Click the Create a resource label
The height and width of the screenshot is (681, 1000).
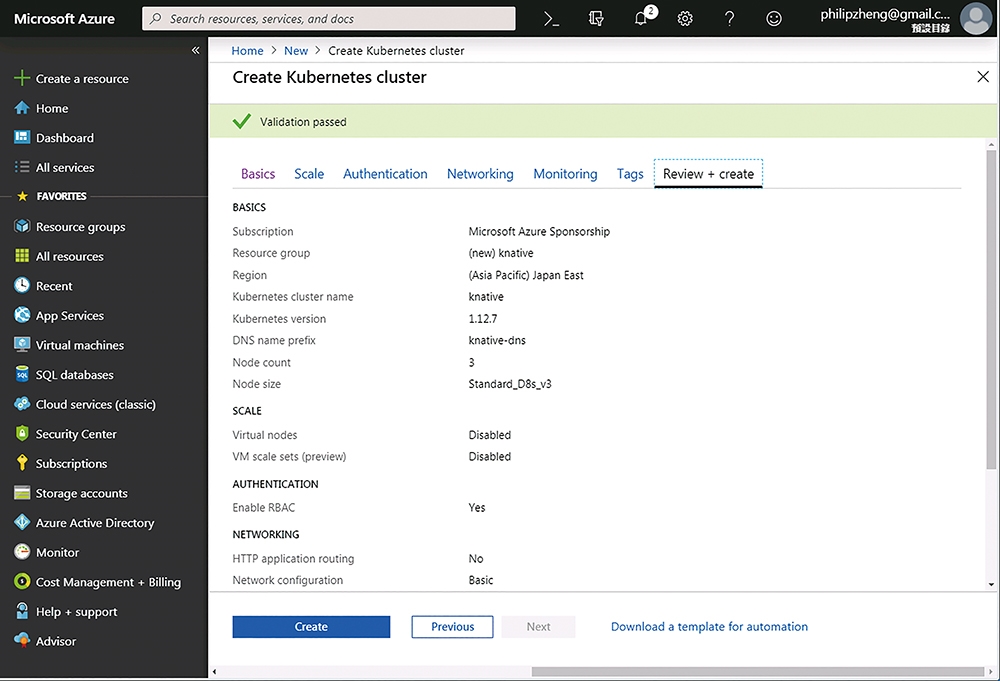tap(82, 78)
